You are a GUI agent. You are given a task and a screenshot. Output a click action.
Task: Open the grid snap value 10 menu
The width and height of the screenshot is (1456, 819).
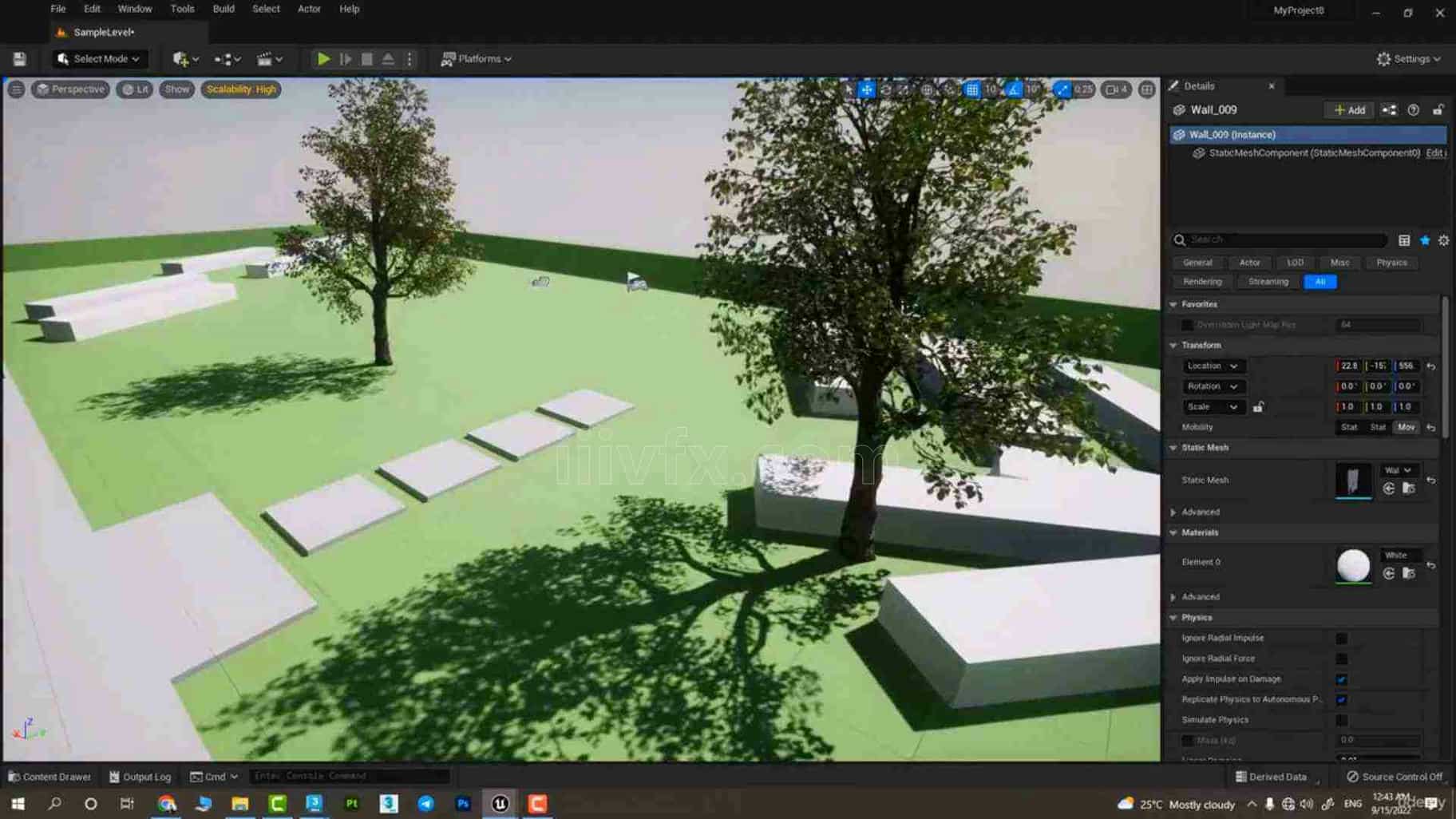(991, 89)
